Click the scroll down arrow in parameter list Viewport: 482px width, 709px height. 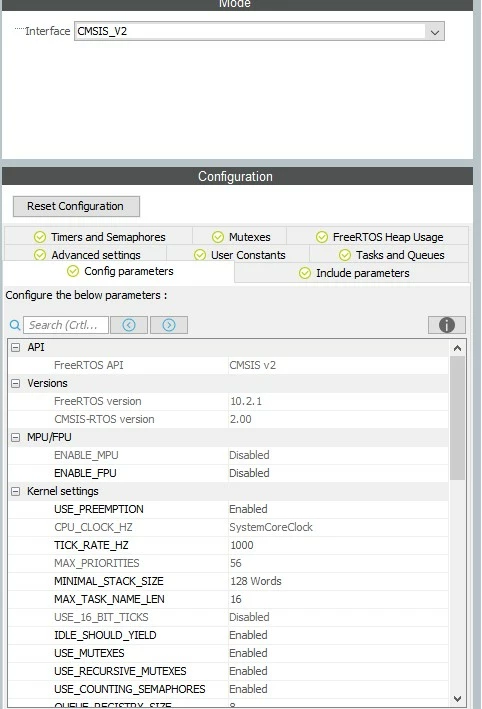[458, 699]
